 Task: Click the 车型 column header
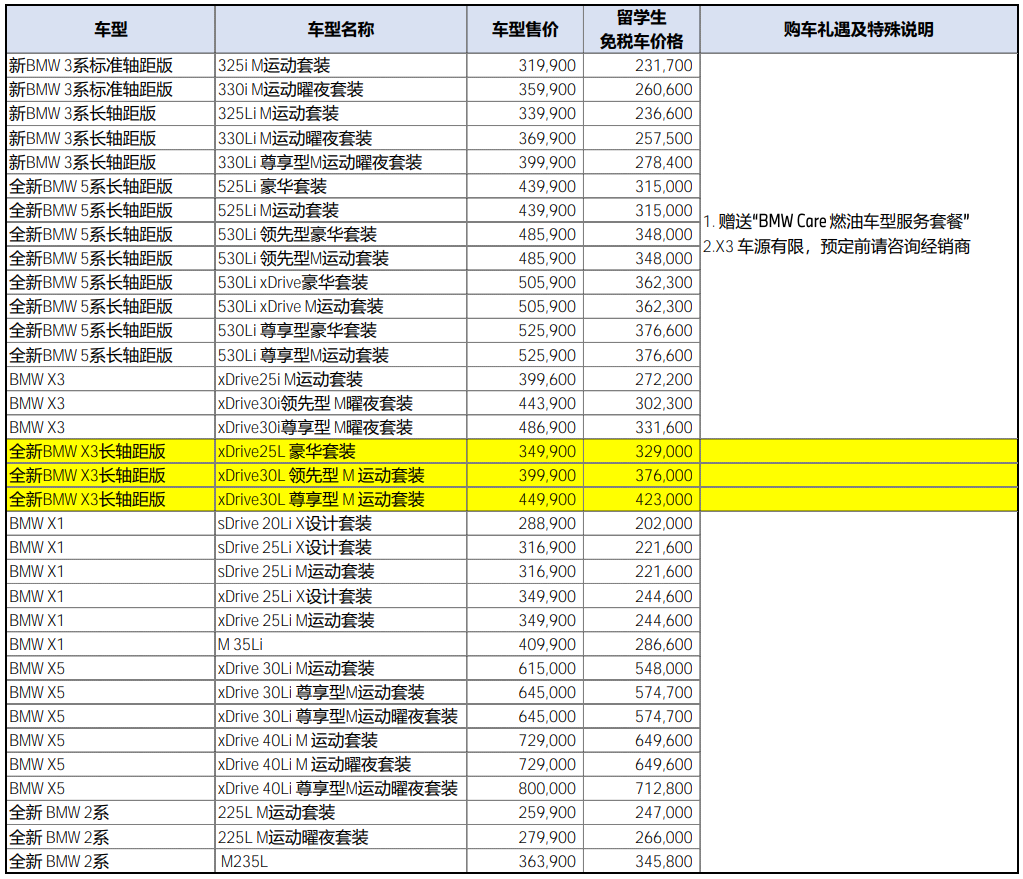[110, 29]
